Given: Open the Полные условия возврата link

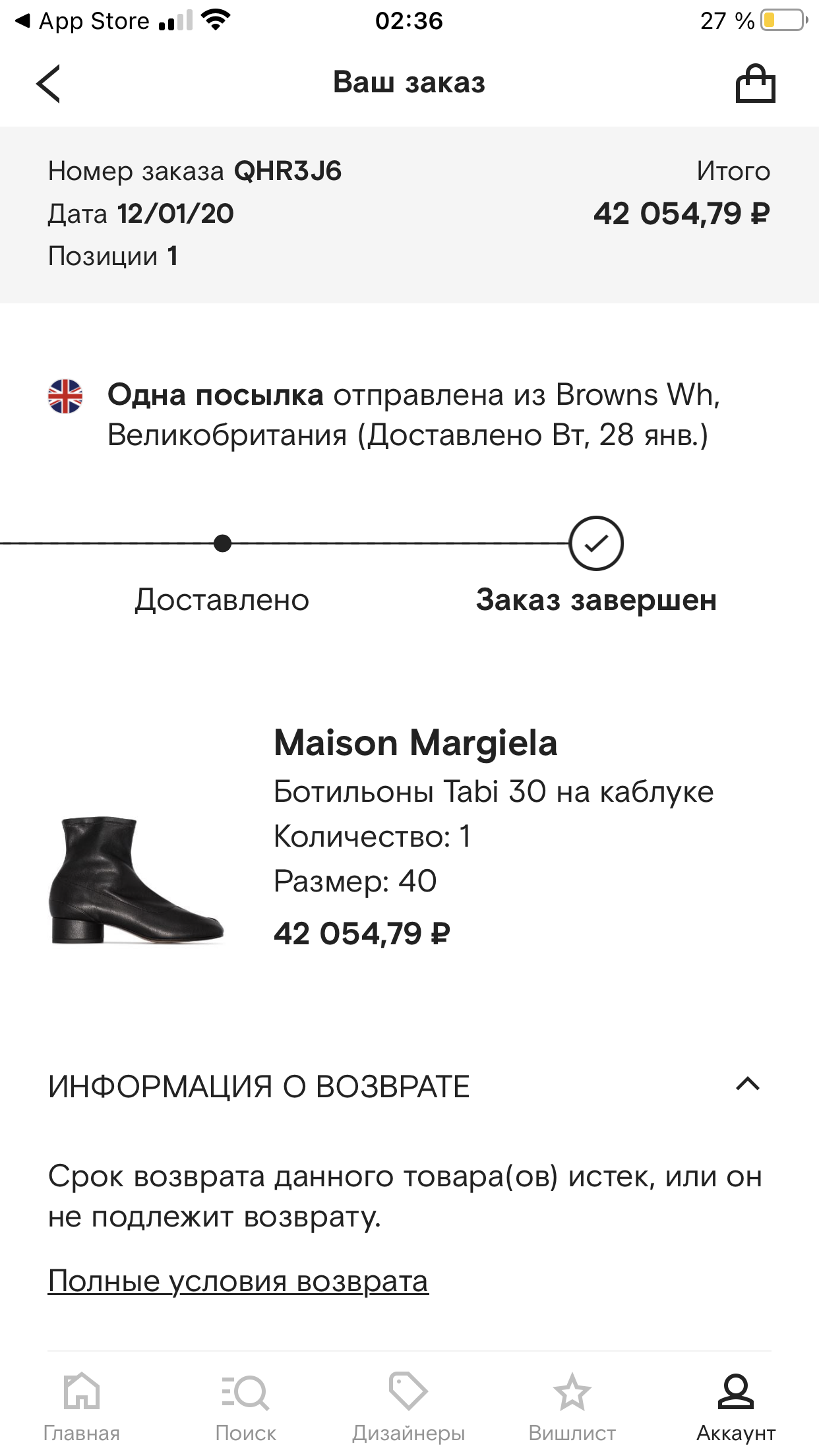Looking at the screenshot, I should click(x=238, y=1281).
